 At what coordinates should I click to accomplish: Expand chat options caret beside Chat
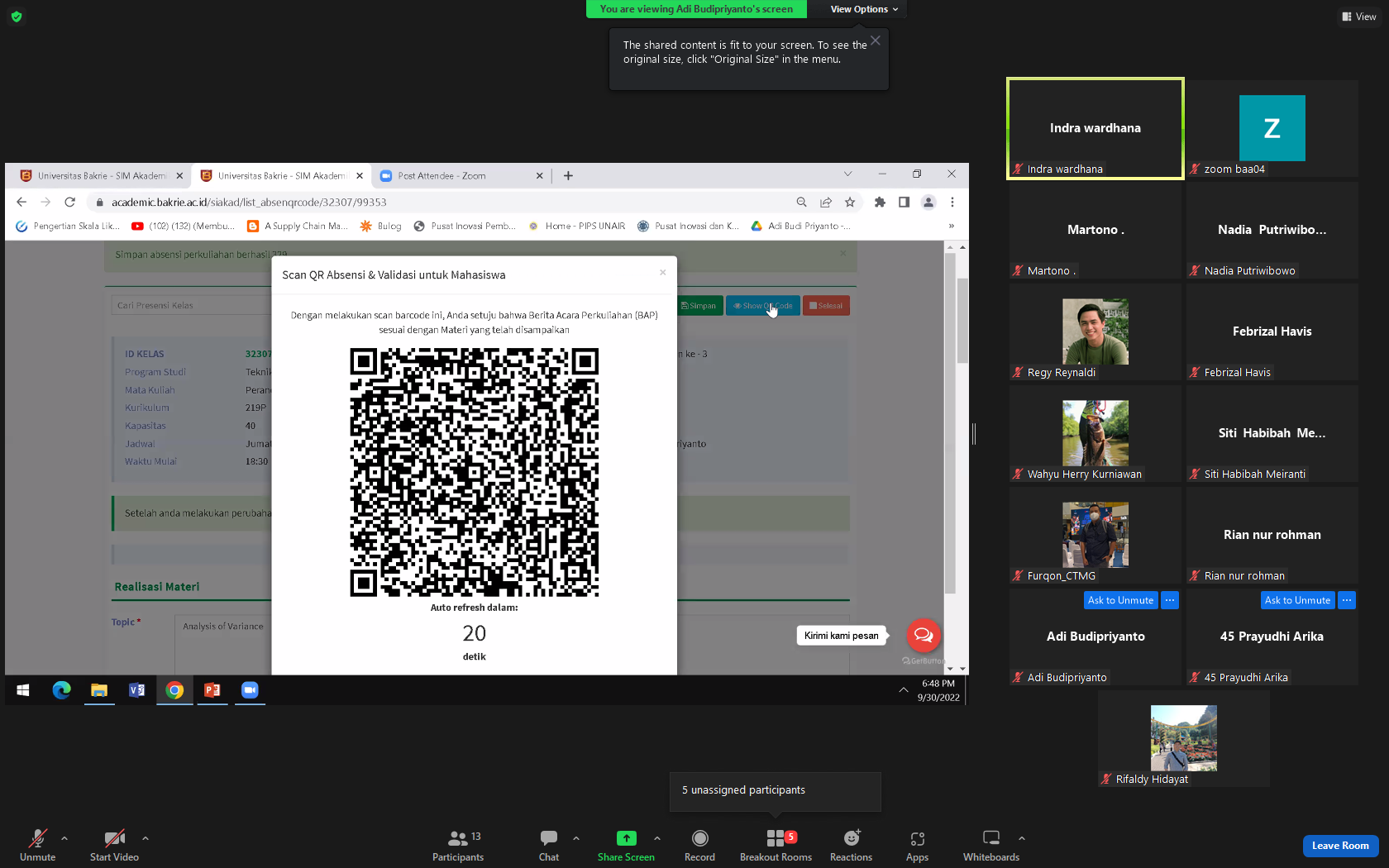(576, 838)
